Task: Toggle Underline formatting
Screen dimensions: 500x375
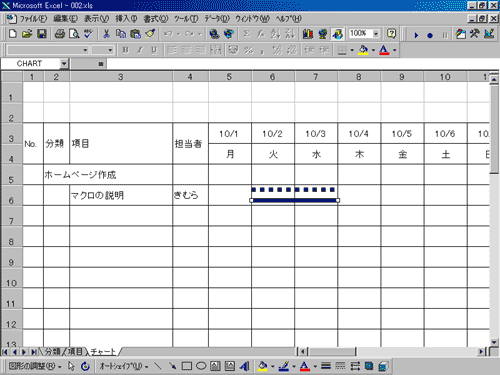Action: (154, 50)
